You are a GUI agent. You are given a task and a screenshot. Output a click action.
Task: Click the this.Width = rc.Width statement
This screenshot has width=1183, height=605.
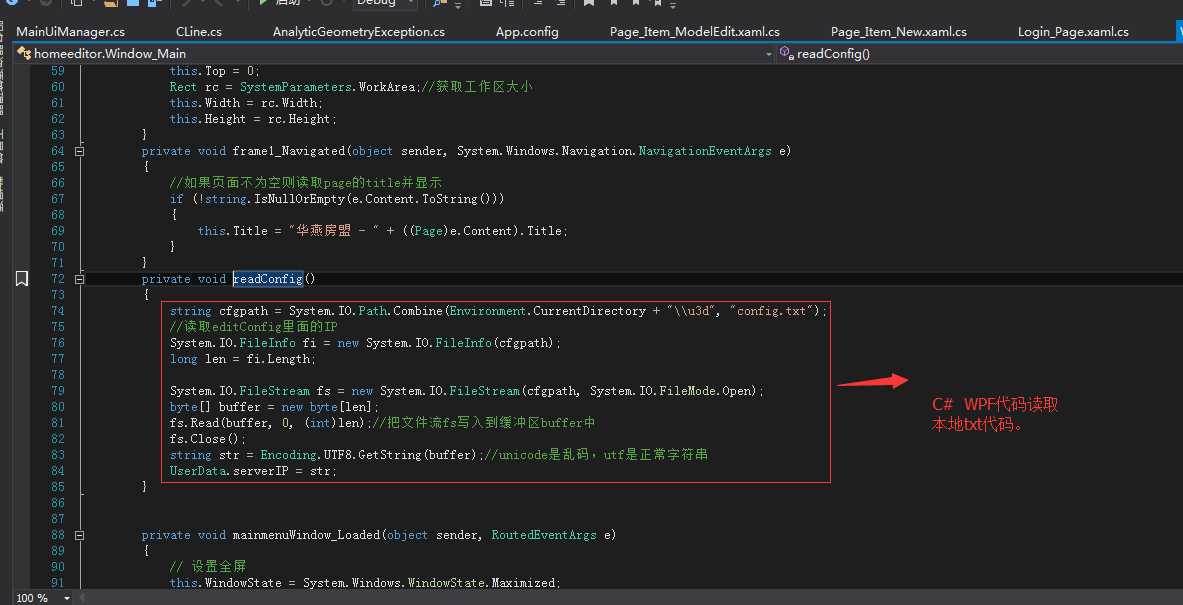tap(246, 103)
